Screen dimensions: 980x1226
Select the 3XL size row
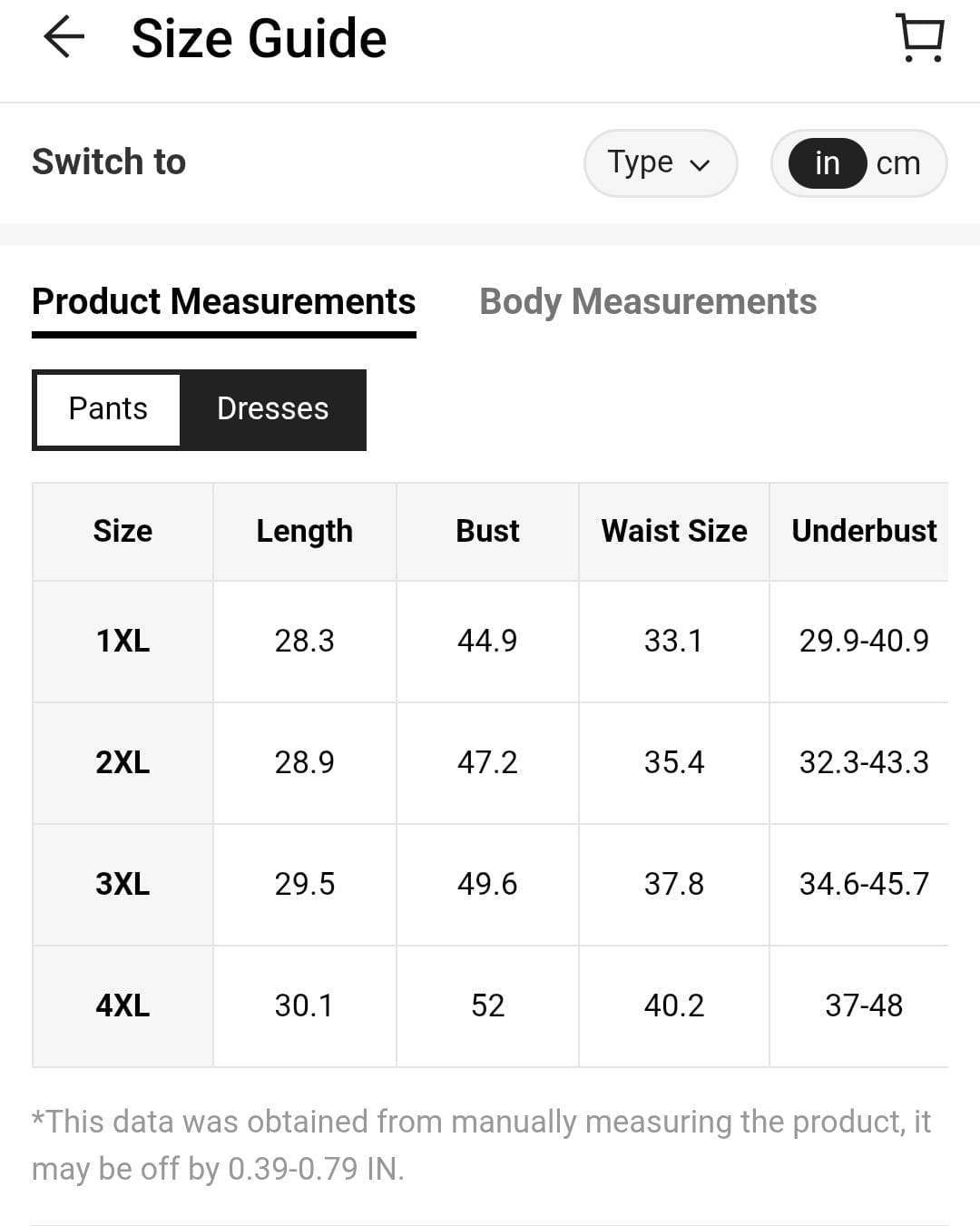point(122,884)
